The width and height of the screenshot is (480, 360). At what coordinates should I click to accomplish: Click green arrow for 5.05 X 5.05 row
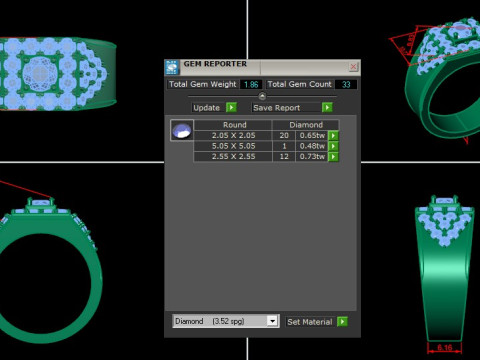(333, 146)
